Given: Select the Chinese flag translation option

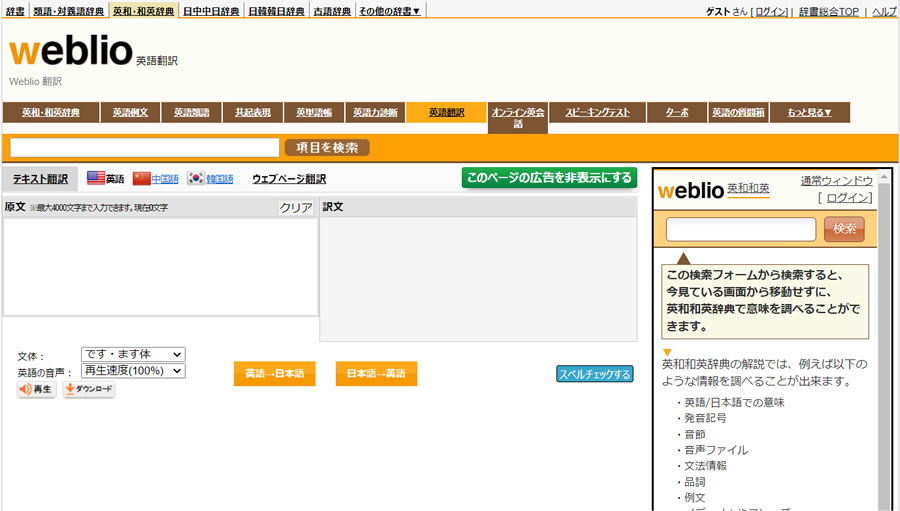Looking at the screenshot, I should tap(142, 179).
